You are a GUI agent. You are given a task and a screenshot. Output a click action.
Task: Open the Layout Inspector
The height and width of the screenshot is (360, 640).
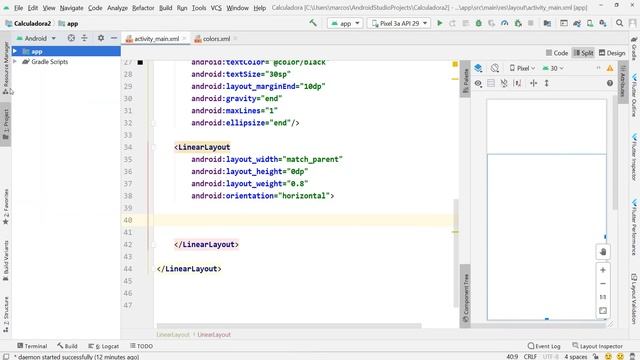pyautogui.click(x=597, y=346)
